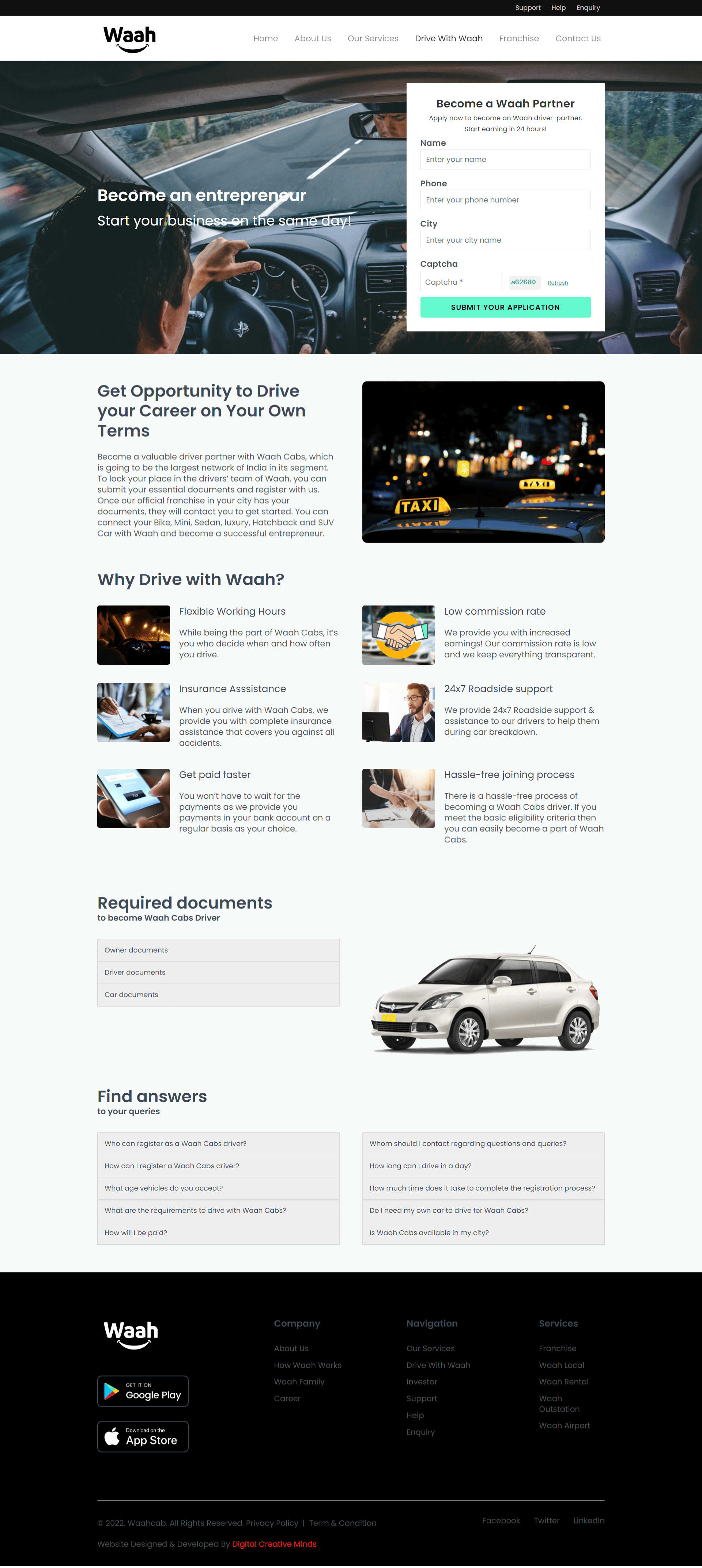The height and width of the screenshot is (1568, 702).
Task: Select the 'Drive With Waah' navigation tab
Action: tap(449, 38)
